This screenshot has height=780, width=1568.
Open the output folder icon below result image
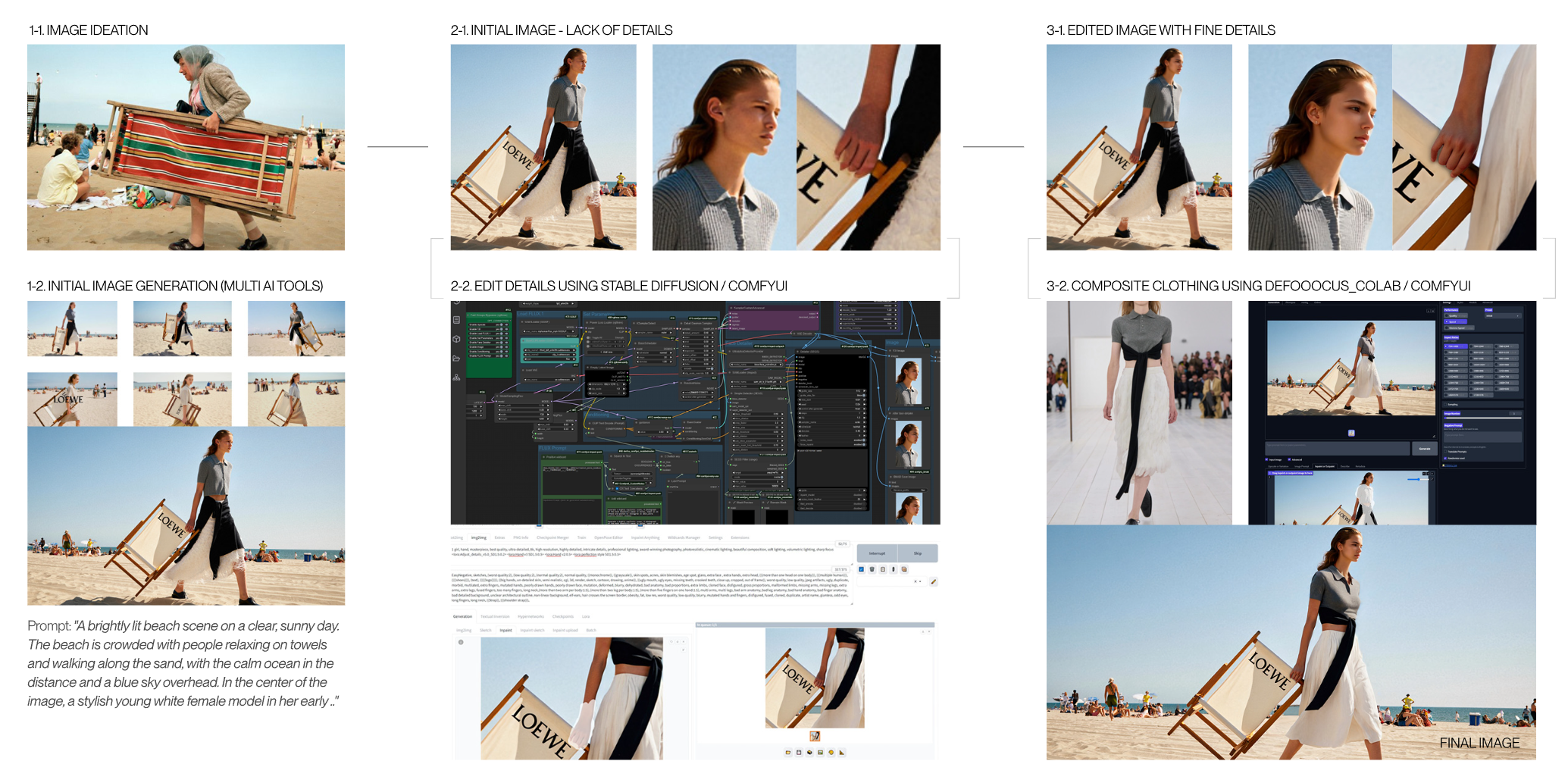pyautogui.click(x=788, y=752)
